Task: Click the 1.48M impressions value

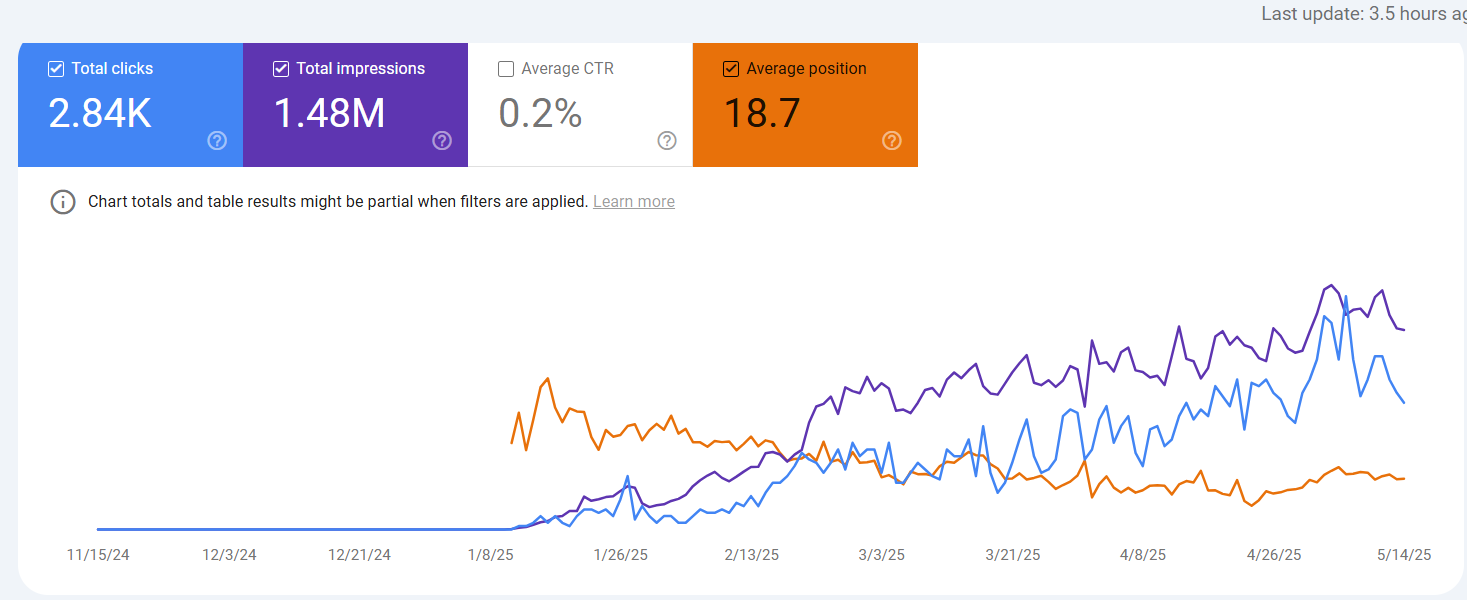Action: [329, 114]
